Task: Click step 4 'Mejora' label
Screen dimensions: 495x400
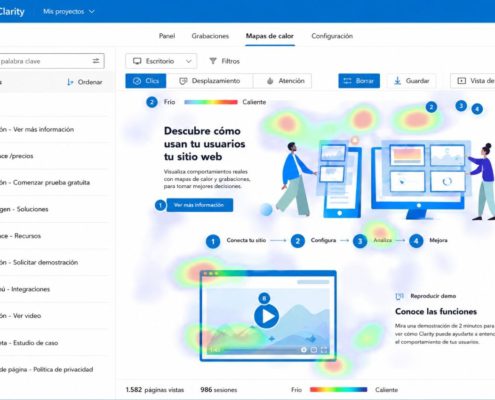Action: tap(438, 240)
